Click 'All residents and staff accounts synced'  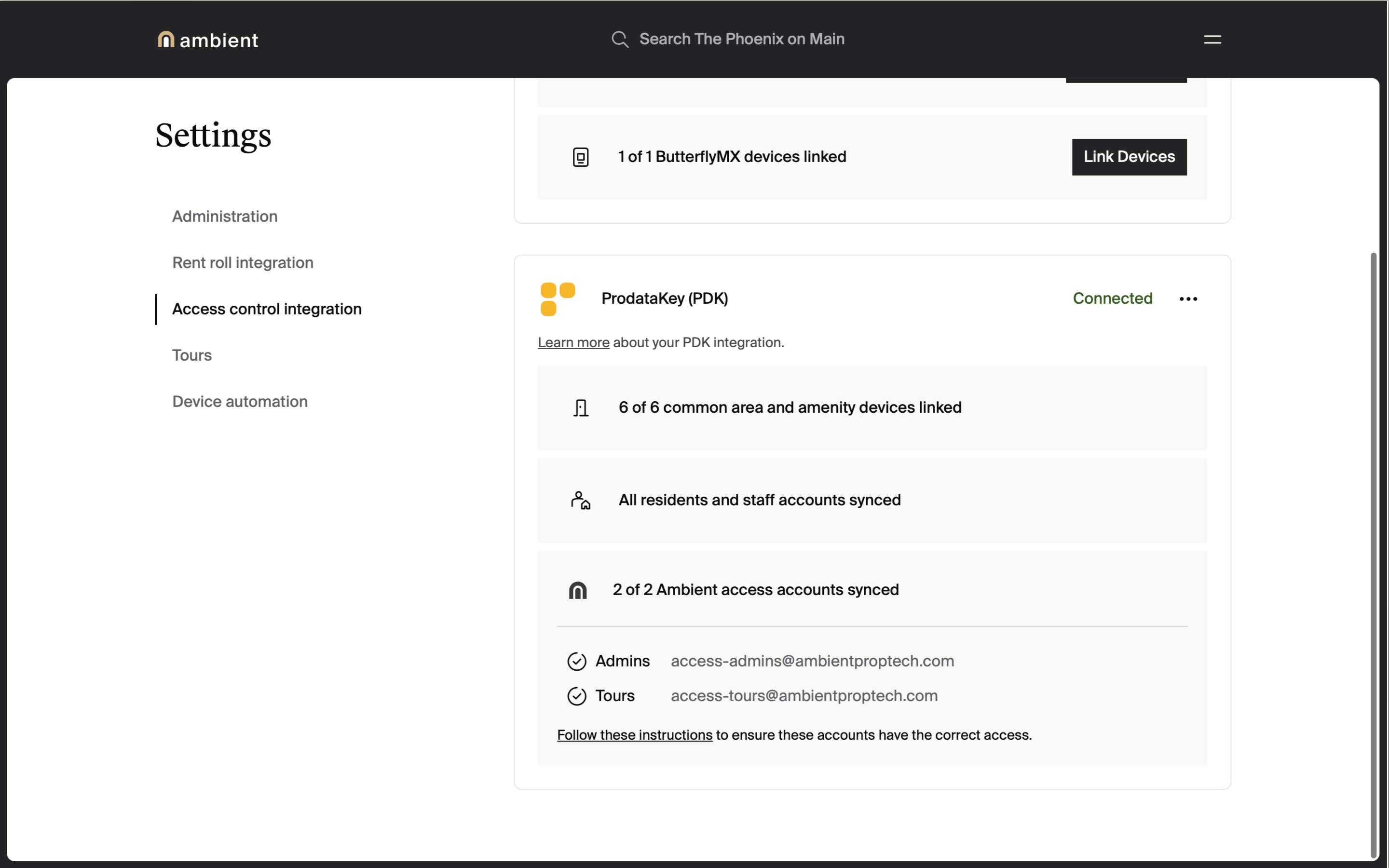click(759, 500)
